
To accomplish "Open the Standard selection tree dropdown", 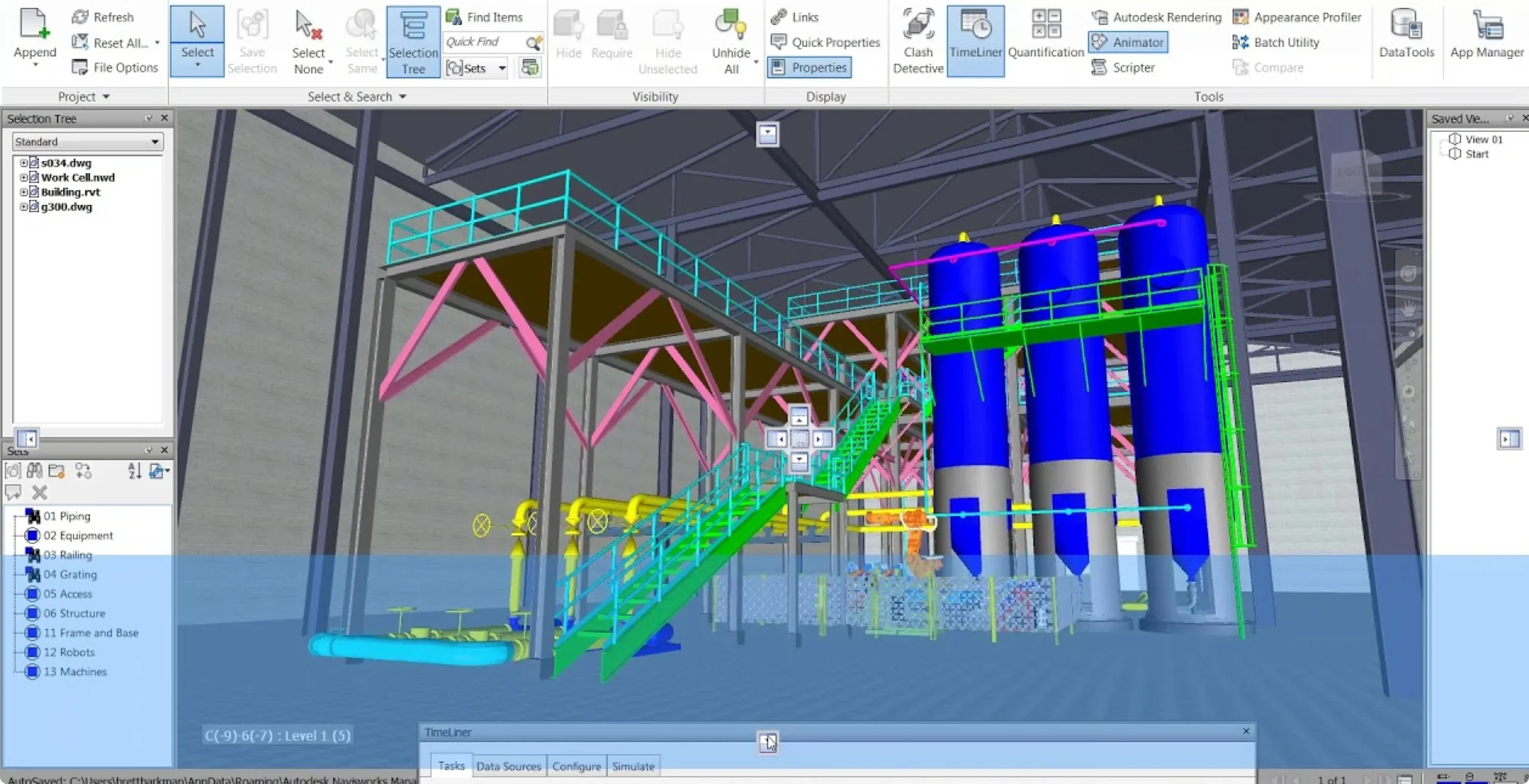I will pos(87,142).
